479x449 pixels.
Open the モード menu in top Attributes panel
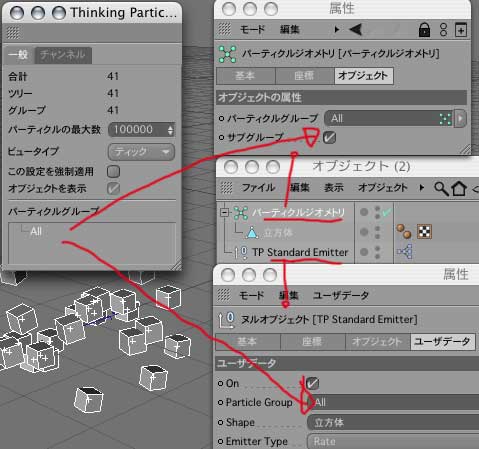(x=252, y=29)
